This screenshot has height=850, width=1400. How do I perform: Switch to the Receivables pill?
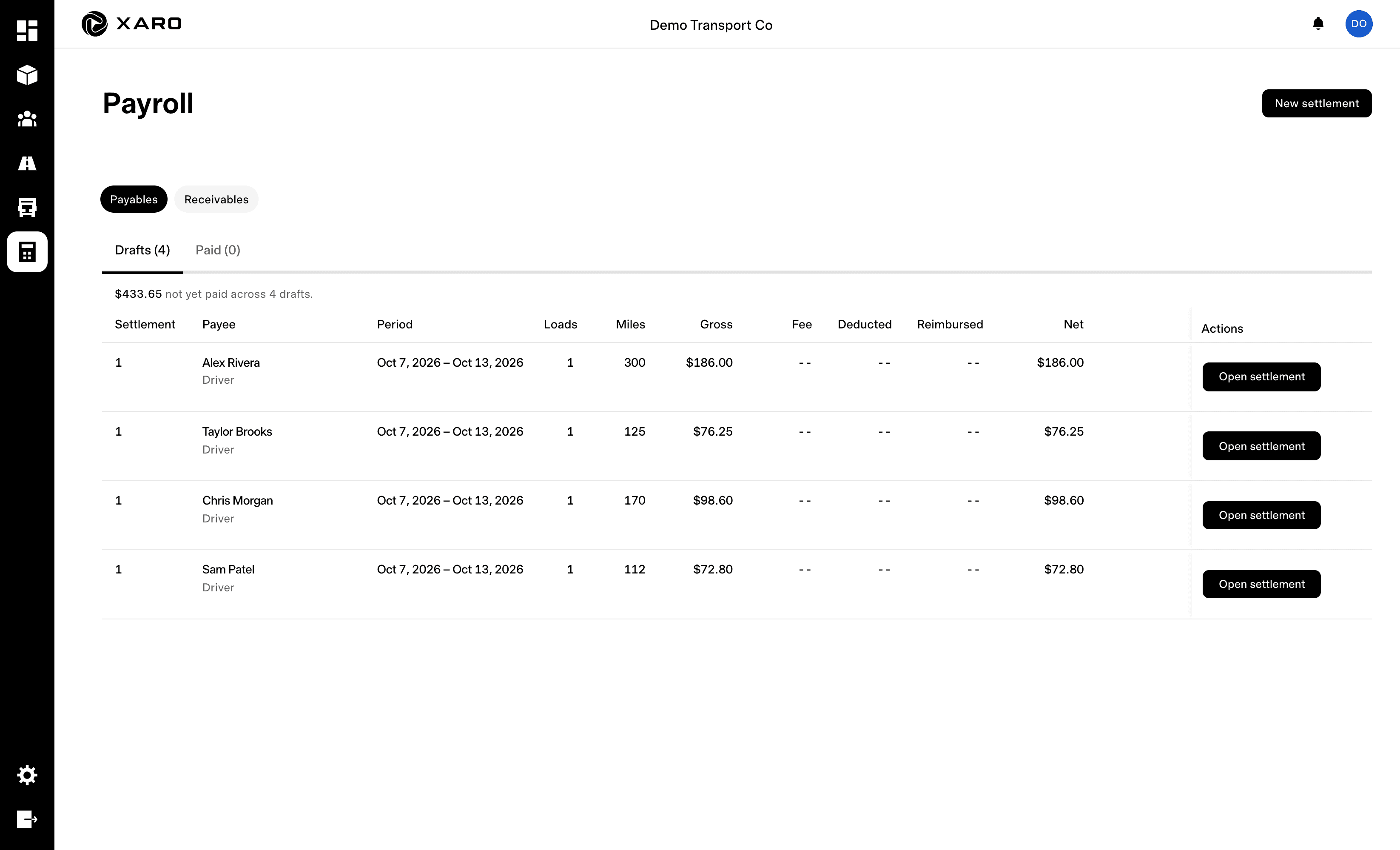point(216,199)
